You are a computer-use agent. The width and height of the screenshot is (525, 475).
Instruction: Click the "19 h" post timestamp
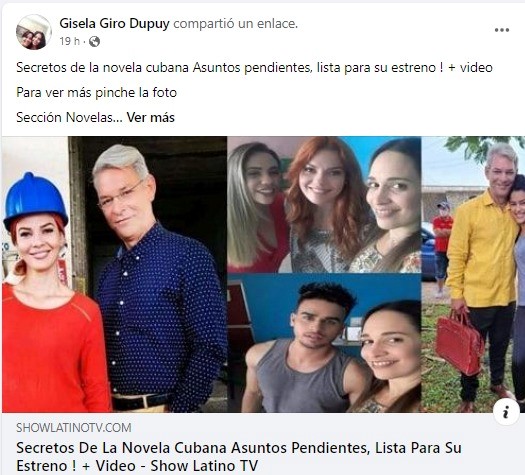(x=70, y=42)
